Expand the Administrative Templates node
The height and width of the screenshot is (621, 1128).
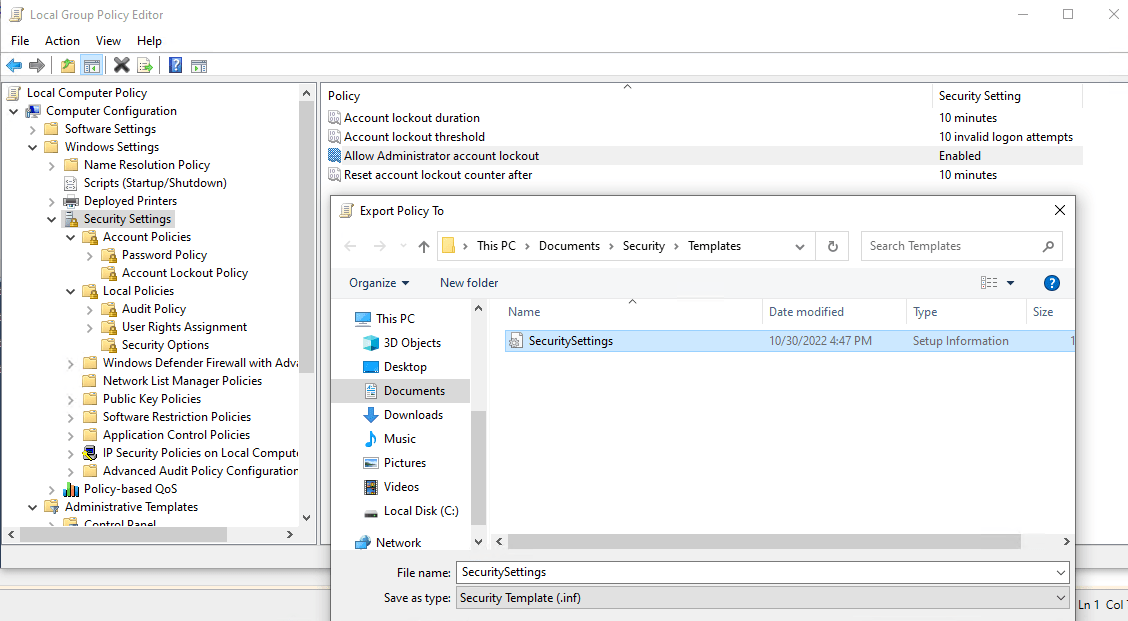32,506
